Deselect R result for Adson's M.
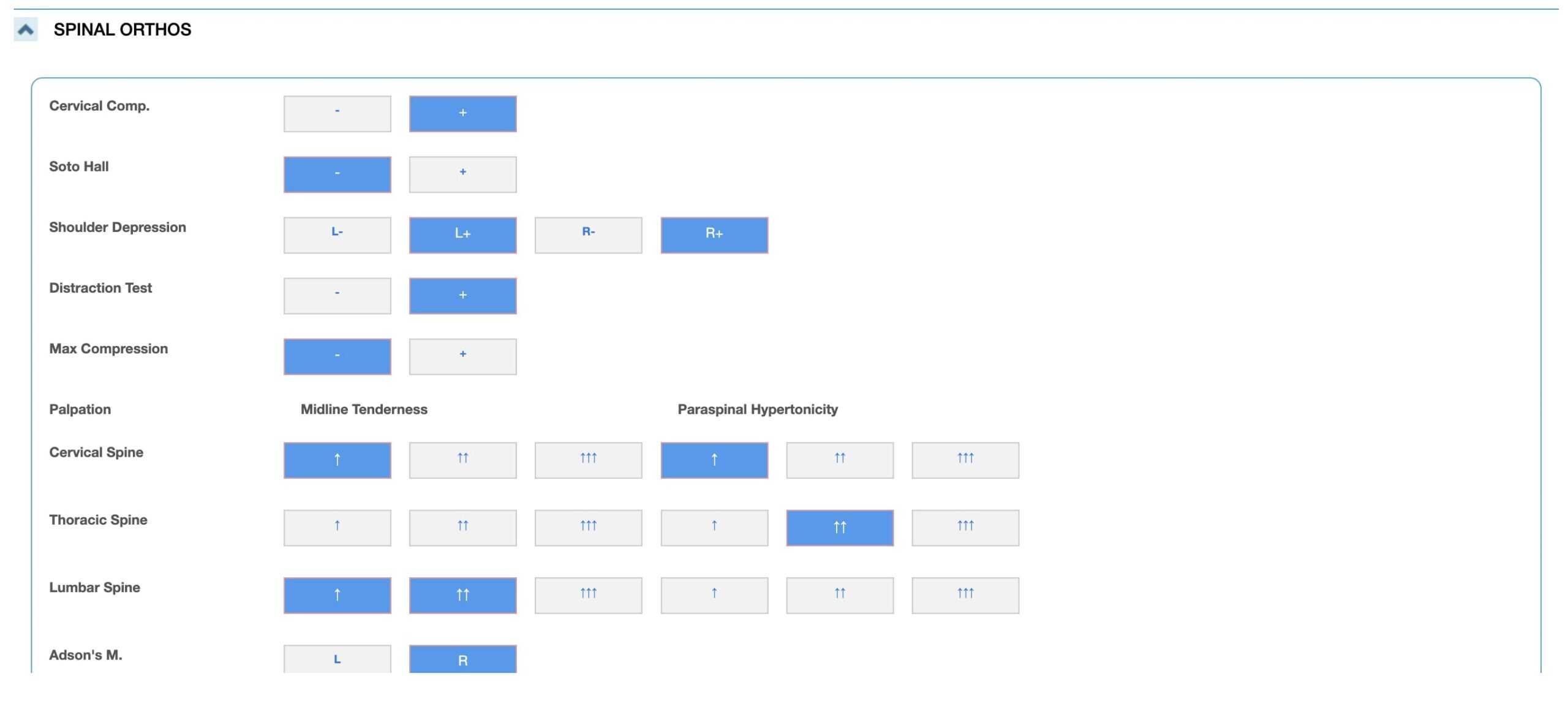Image resolution: width=1568 pixels, height=701 pixels. (462, 659)
